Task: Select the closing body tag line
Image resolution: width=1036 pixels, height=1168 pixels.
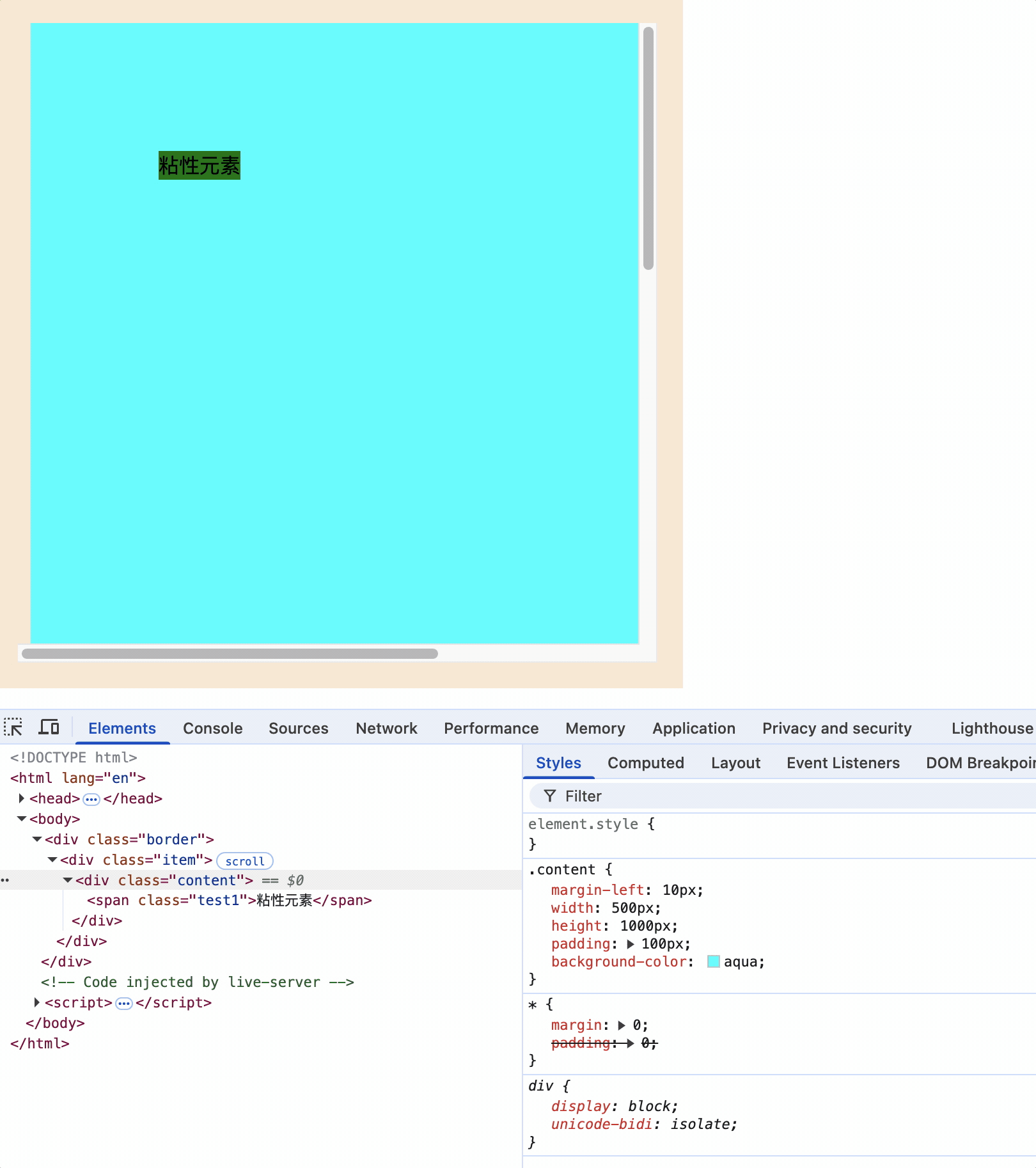Action: coord(55,1023)
